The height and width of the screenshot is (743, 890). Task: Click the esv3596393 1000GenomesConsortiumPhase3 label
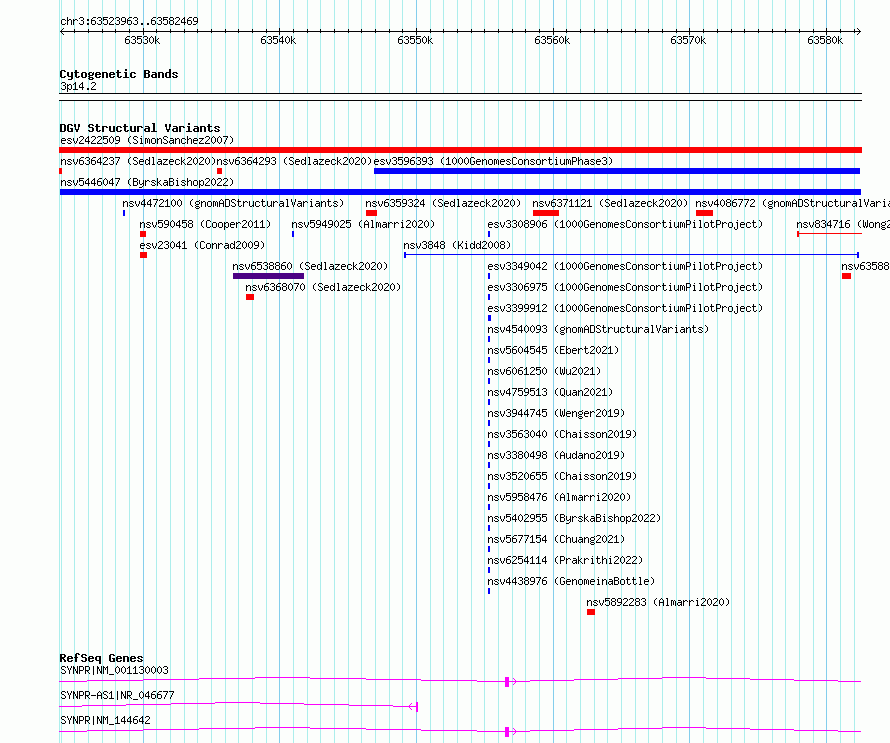[x=493, y=161]
